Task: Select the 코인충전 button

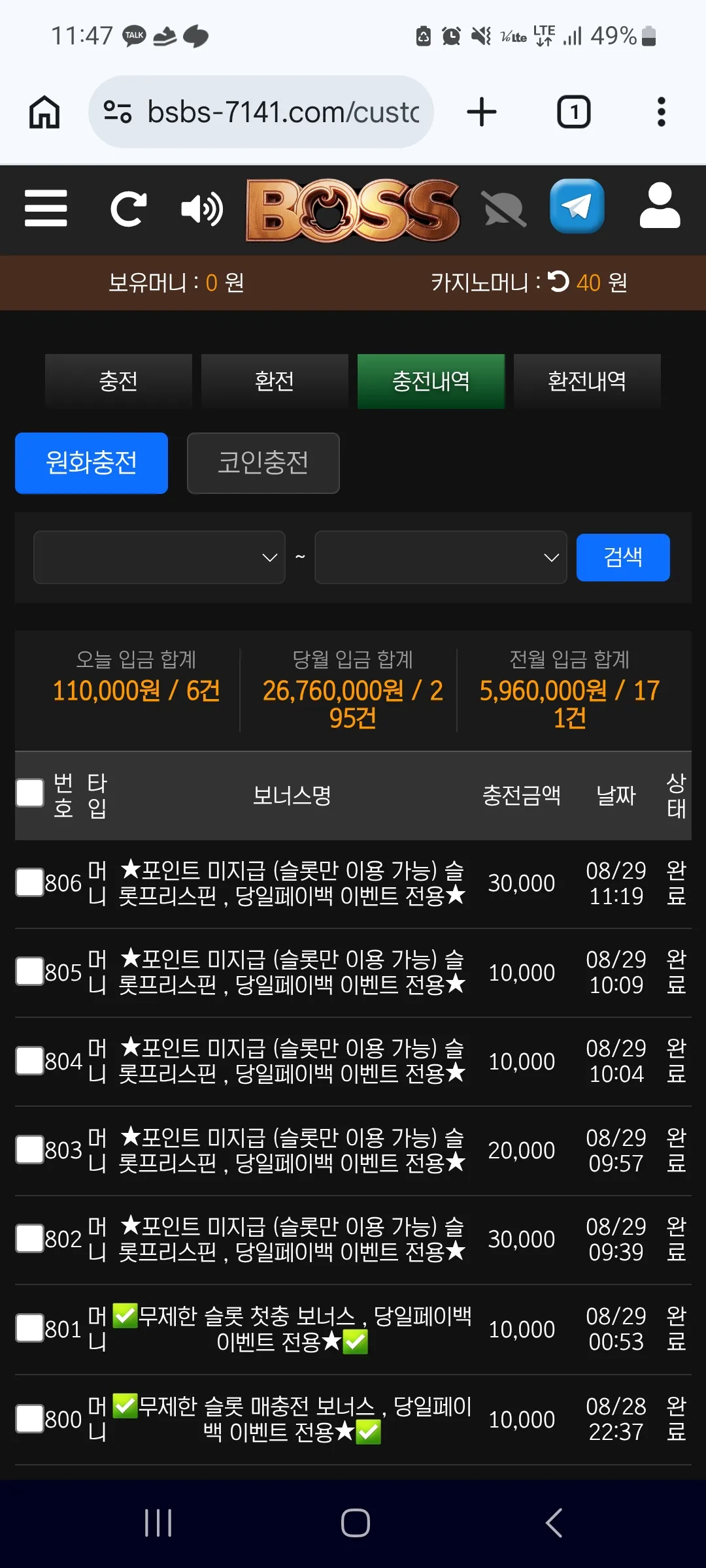Action: tap(263, 463)
